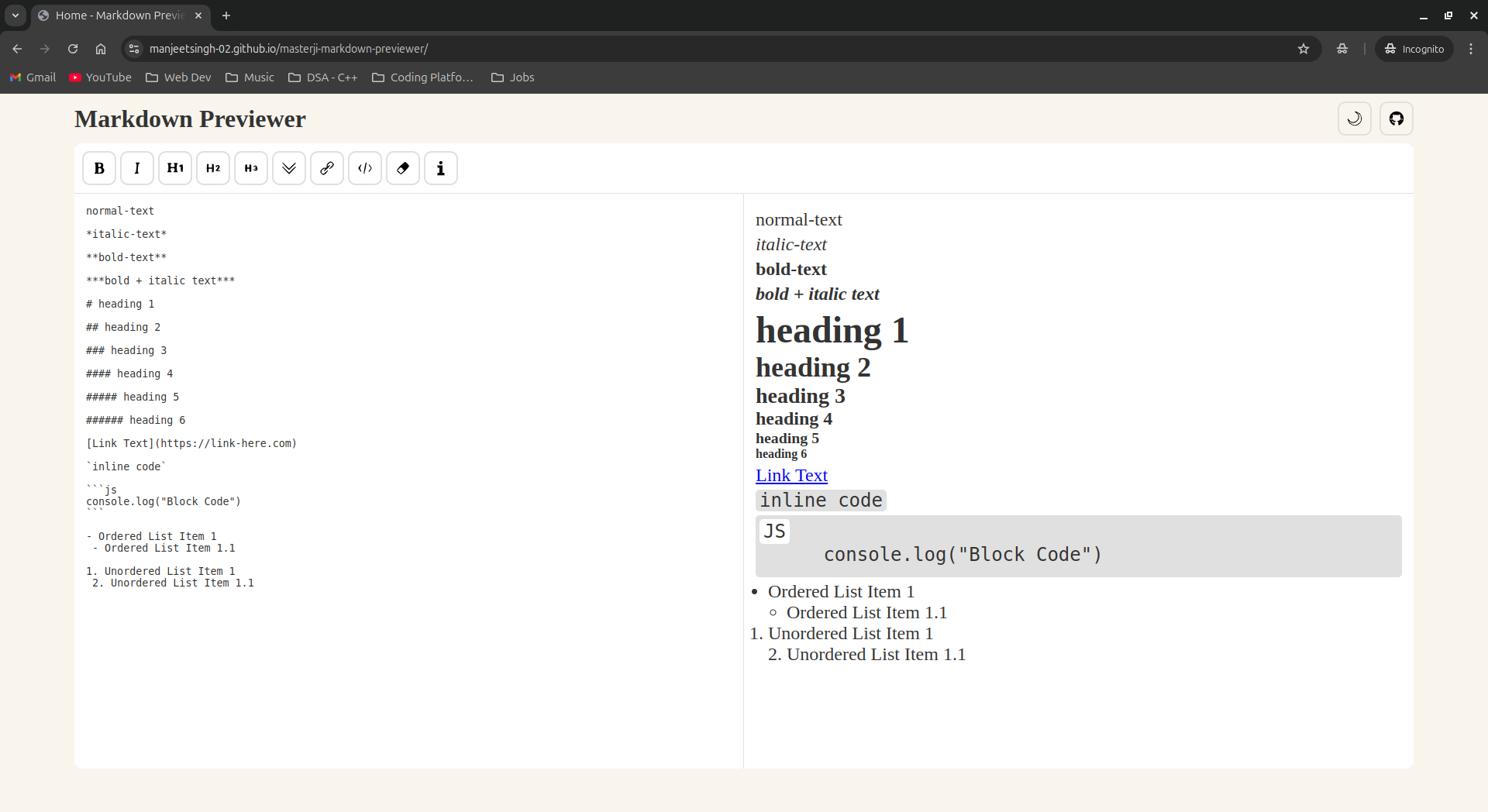1488x812 pixels.
Task: Click 'heading 1' in the preview pane
Action: tap(832, 331)
